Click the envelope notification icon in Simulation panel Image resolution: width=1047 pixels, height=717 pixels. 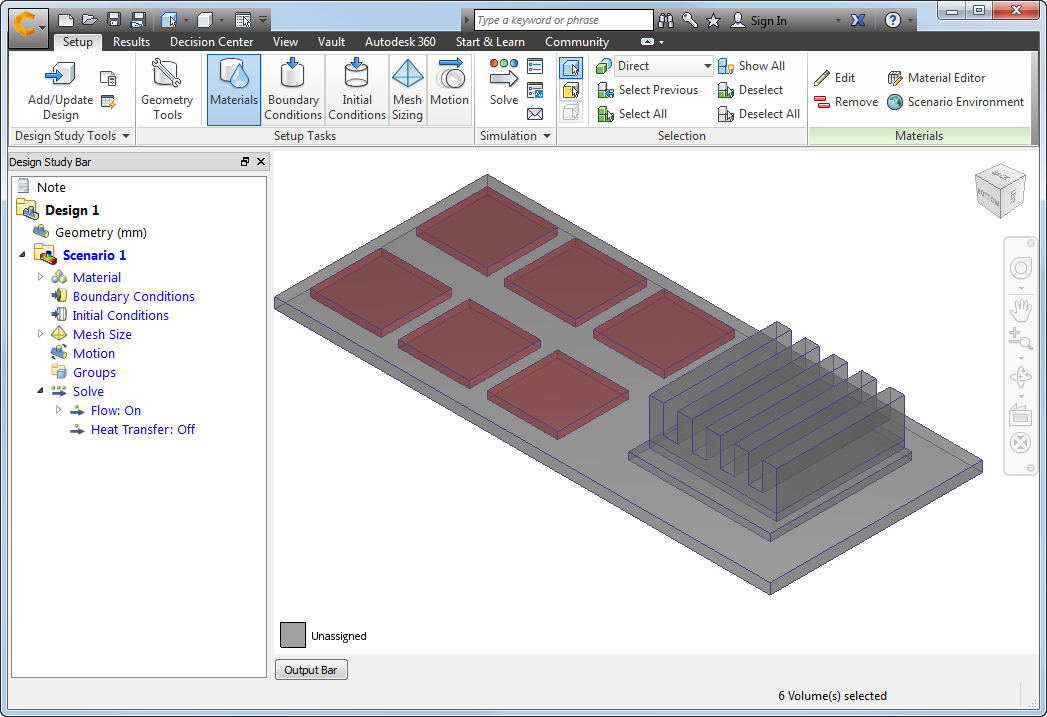pyautogui.click(x=535, y=114)
